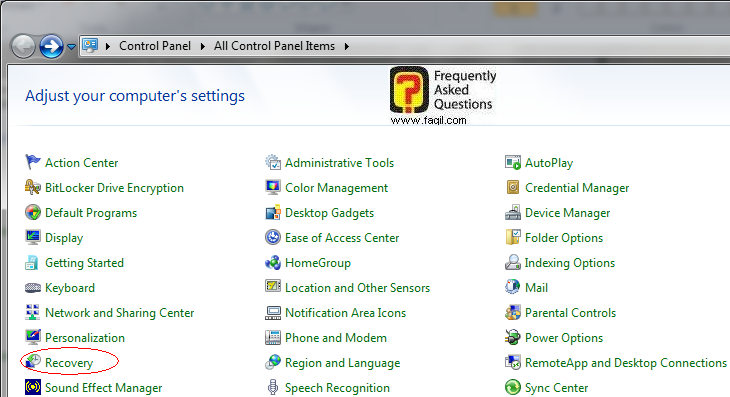Viewport: 730px width, 397px height.
Task: Open the Color Management icon
Action: point(273,188)
